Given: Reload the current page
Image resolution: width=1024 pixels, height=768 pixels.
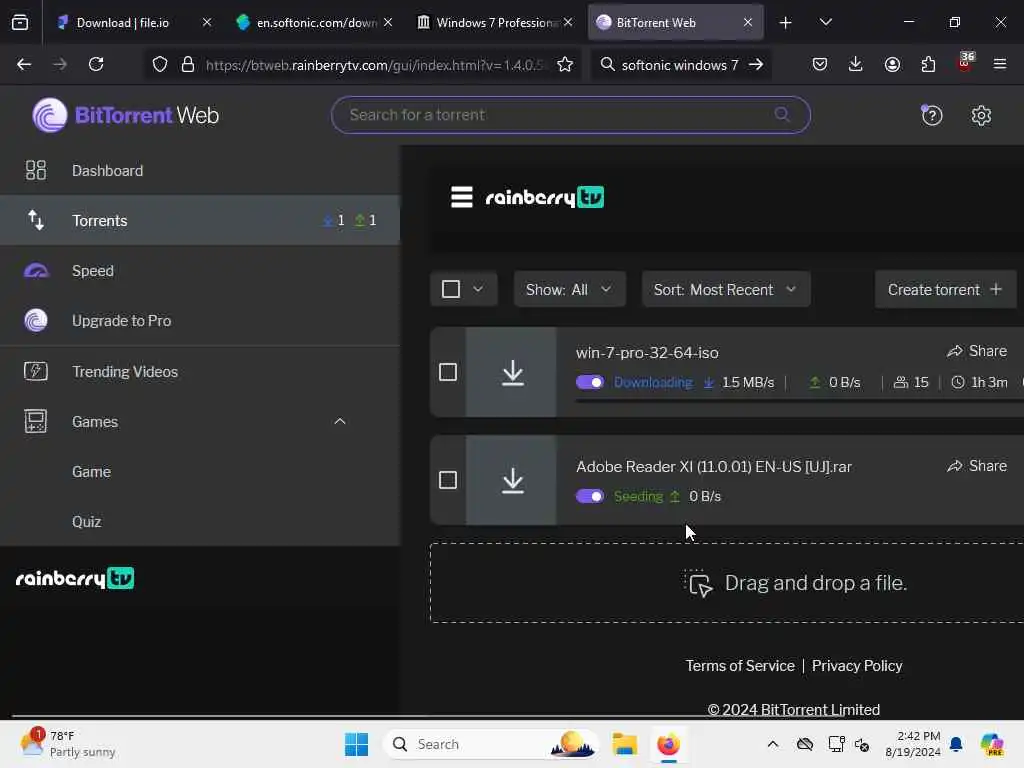Looking at the screenshot, I should pyautogui.click(x=96, y=64).
